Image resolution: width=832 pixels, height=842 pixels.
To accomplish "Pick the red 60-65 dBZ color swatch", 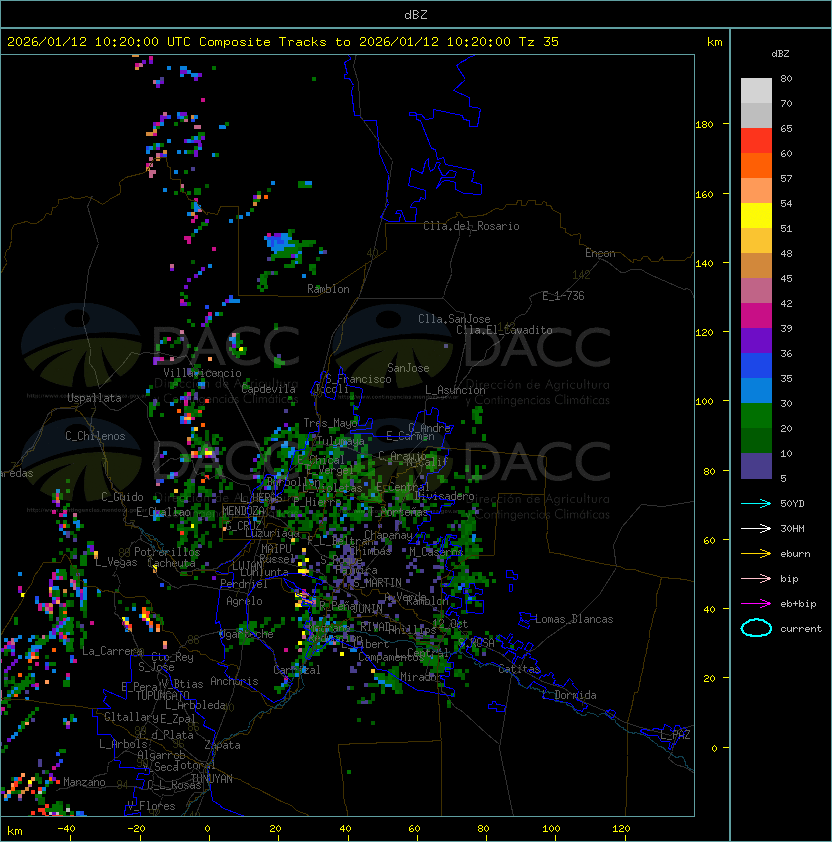I will tap(756, 141).
